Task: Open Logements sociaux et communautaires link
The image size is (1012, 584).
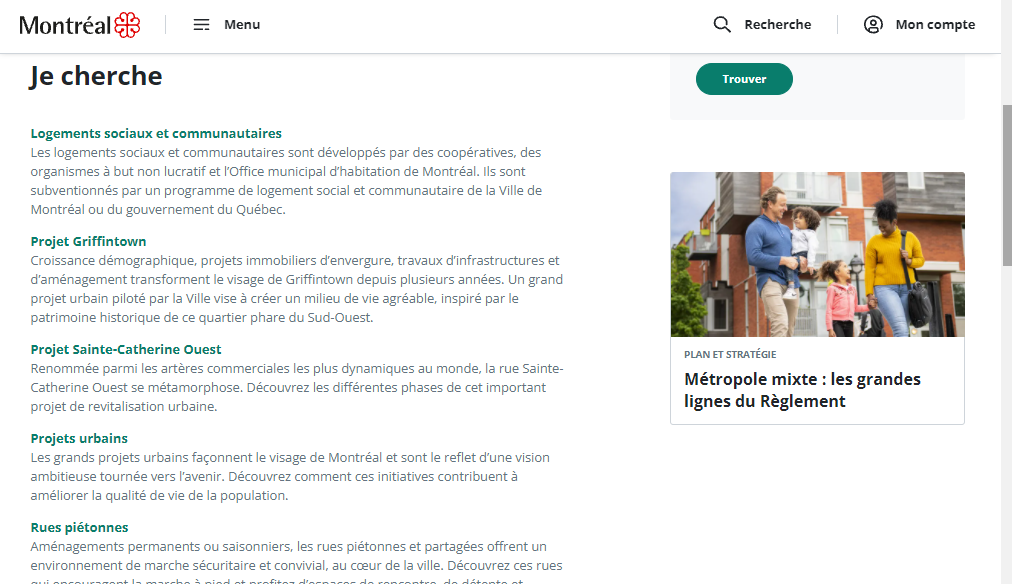Action: coord(156,134)
